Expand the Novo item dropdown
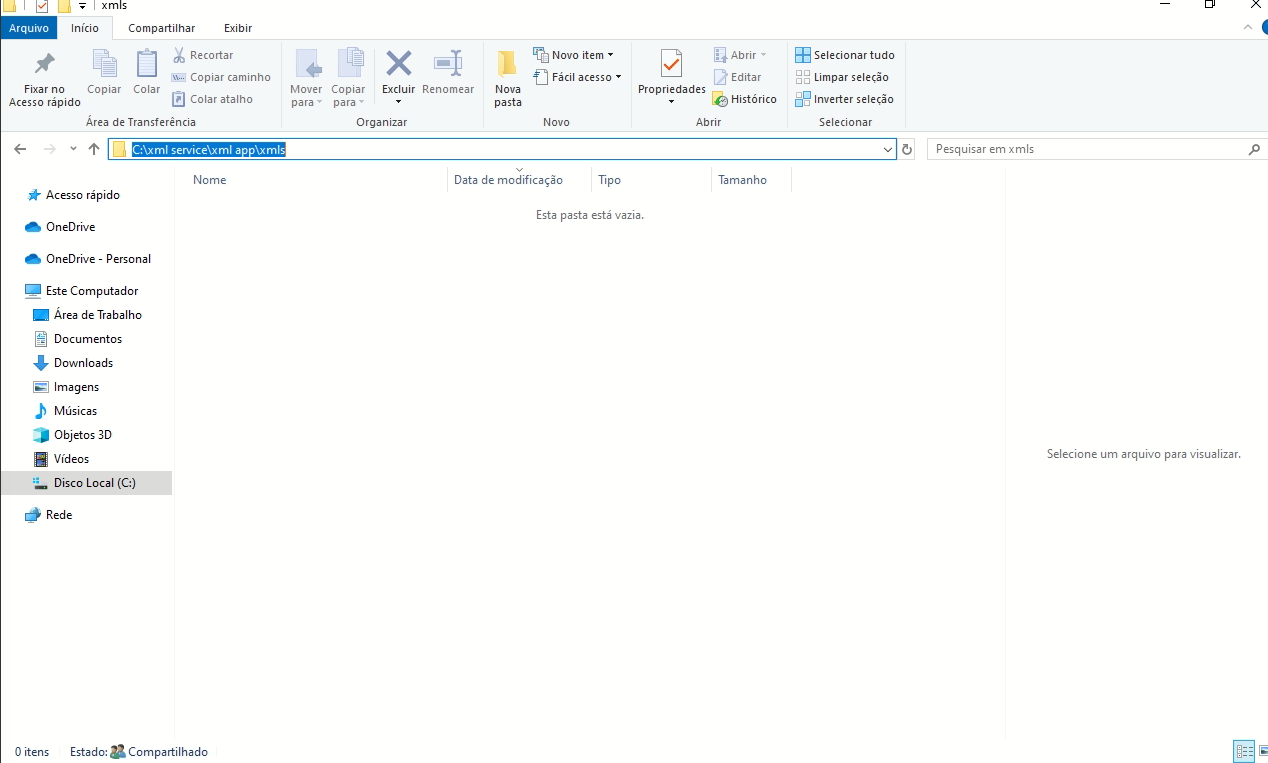The image size is (1268, 763). pos(574,55)
